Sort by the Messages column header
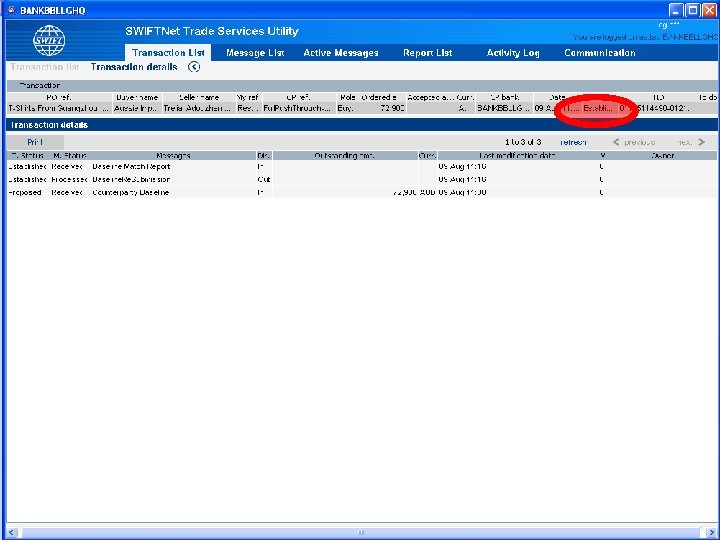The image size is (720, 540). pyautogui.click(x=174, y=156)
